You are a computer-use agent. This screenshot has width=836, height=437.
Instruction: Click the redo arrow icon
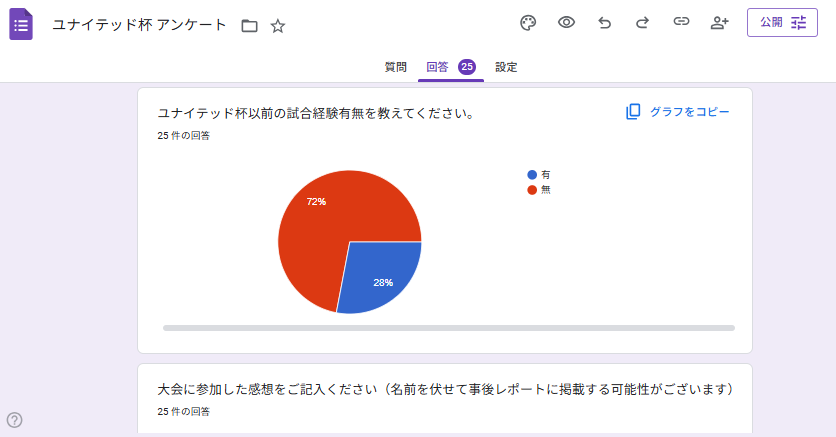642,22
